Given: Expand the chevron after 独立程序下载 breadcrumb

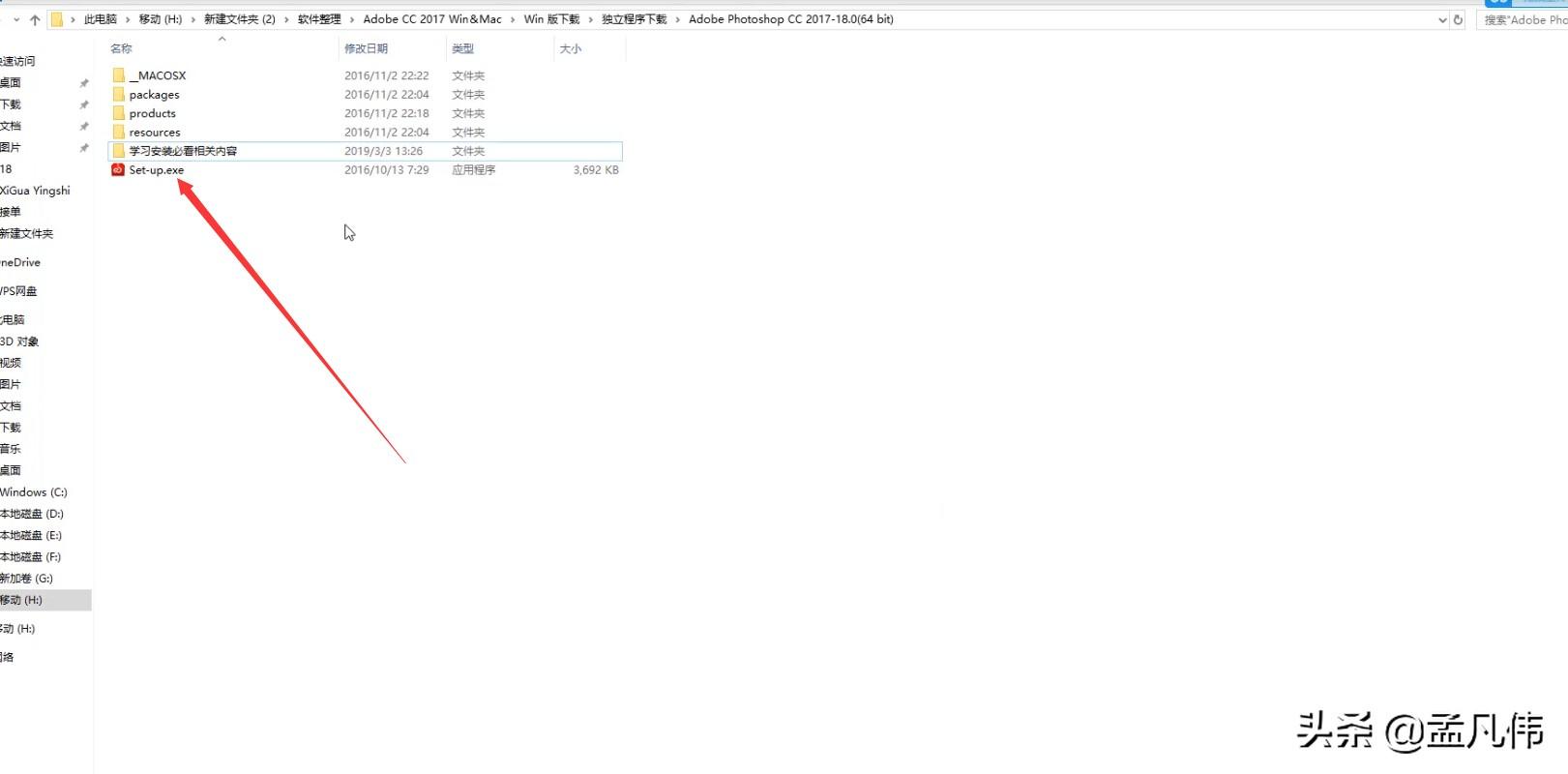Looking at the screenshot, I should tap(678, 19).
